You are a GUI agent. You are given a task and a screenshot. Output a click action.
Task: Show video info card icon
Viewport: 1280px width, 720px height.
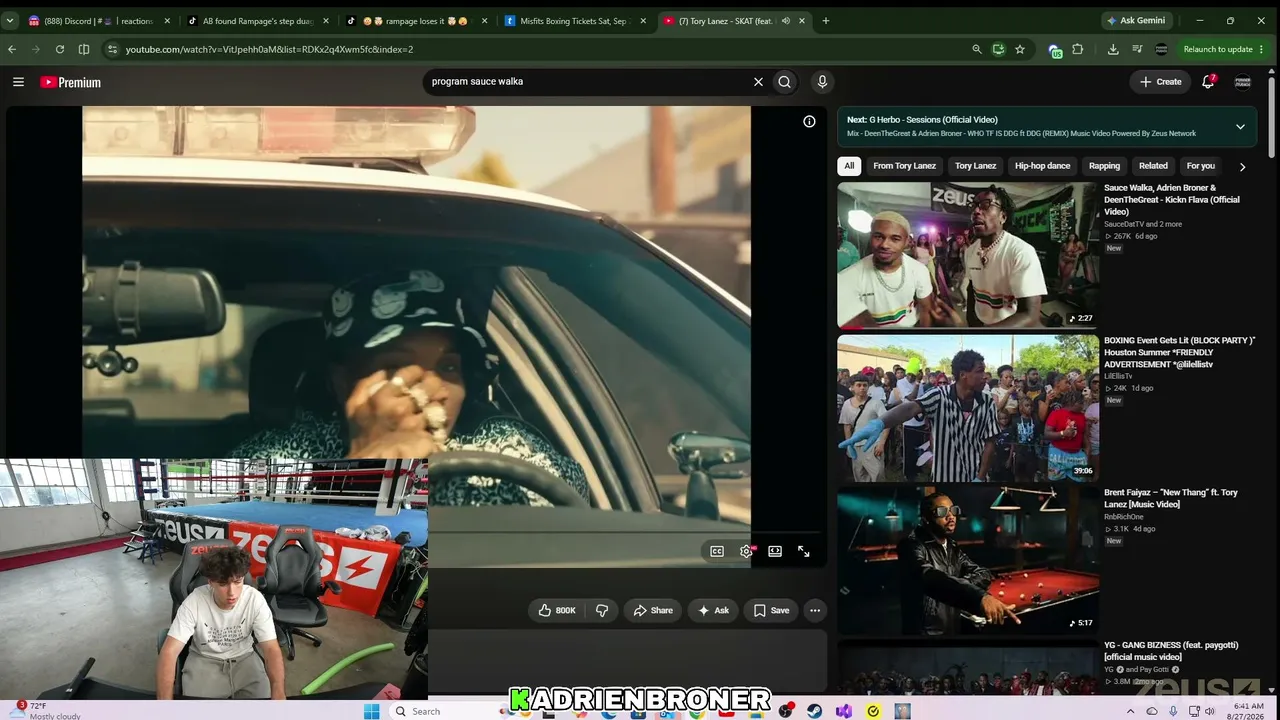[x=809, y=121]
